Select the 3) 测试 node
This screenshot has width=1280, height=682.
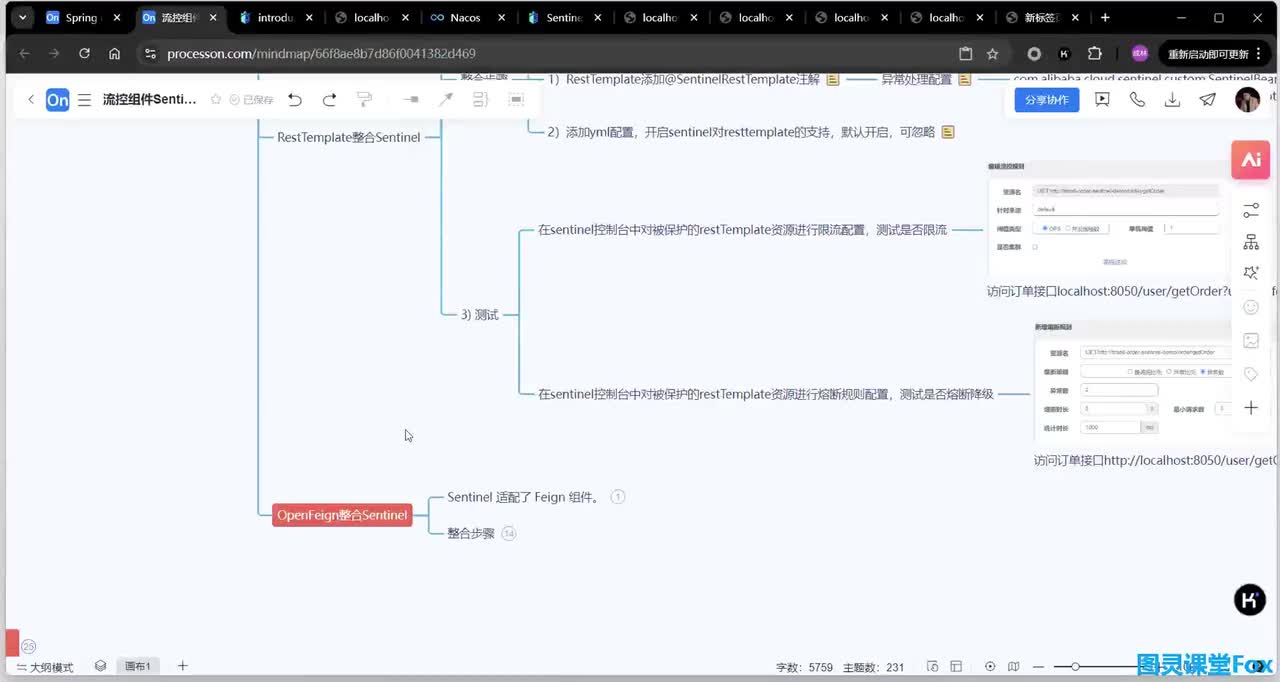click(480, 314)
